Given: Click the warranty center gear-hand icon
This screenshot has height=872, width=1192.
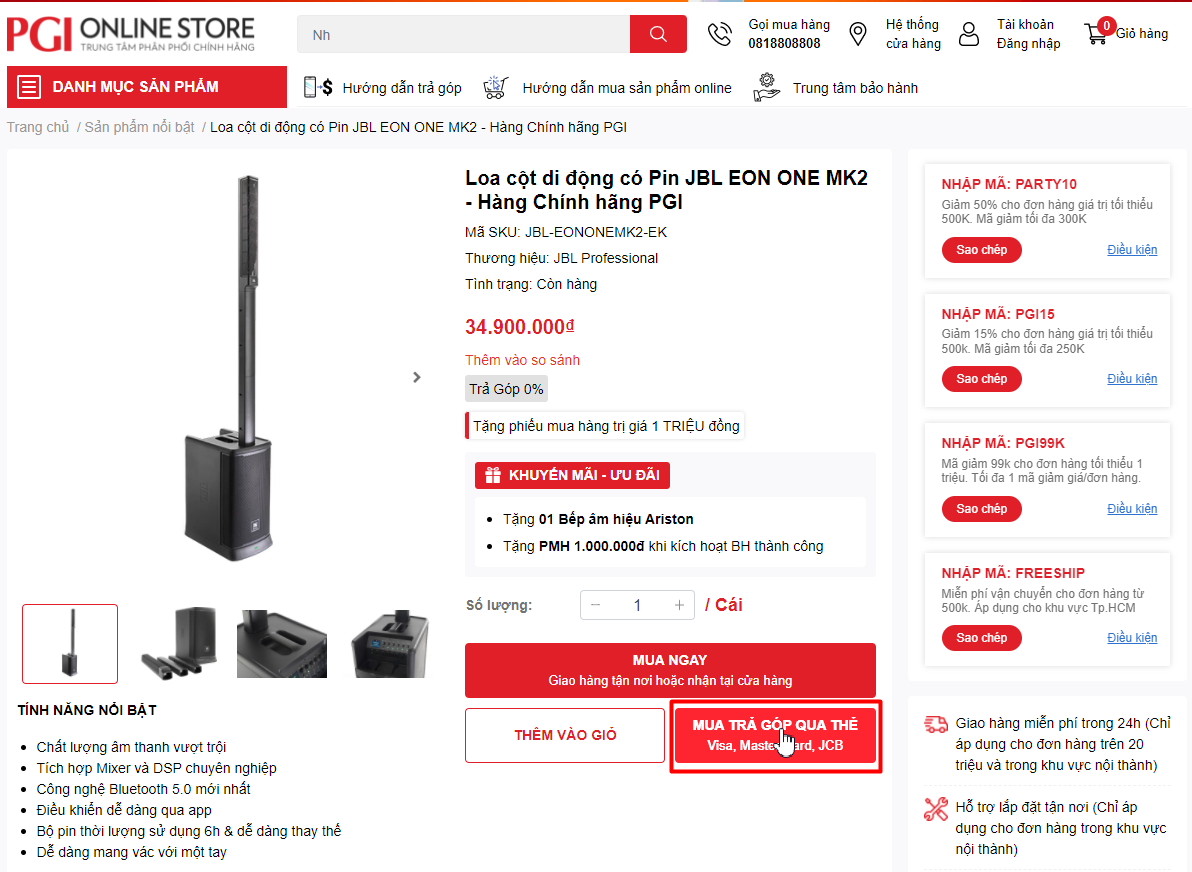Looking at the screenshot, I should (x=766, y=87).
